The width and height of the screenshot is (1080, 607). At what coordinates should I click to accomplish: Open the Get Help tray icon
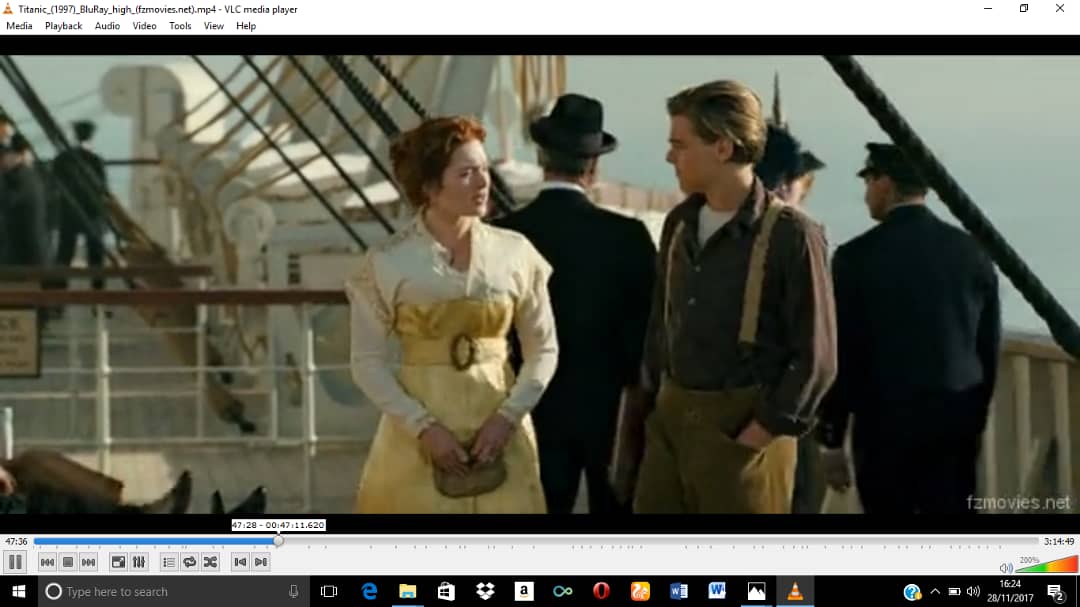point(912,591)
